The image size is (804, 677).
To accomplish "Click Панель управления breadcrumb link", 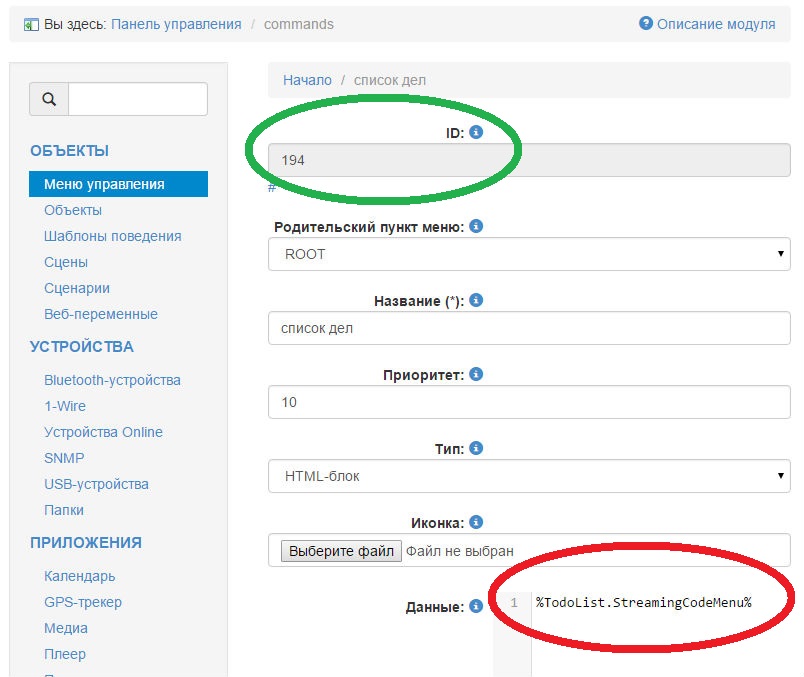I will click(176, 24).
